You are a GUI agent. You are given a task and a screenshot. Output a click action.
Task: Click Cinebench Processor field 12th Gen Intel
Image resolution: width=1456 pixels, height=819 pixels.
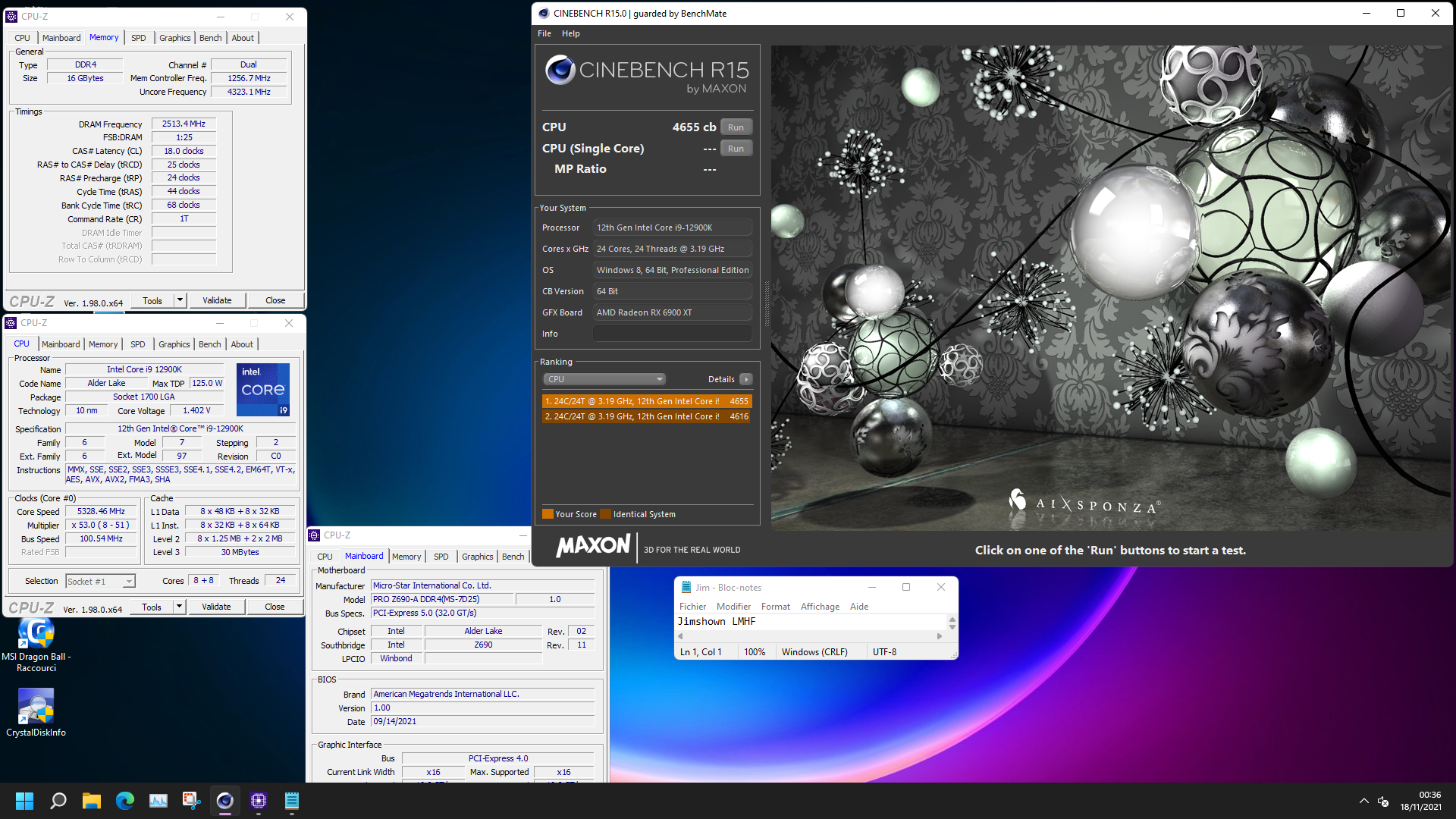pos(673,227)
